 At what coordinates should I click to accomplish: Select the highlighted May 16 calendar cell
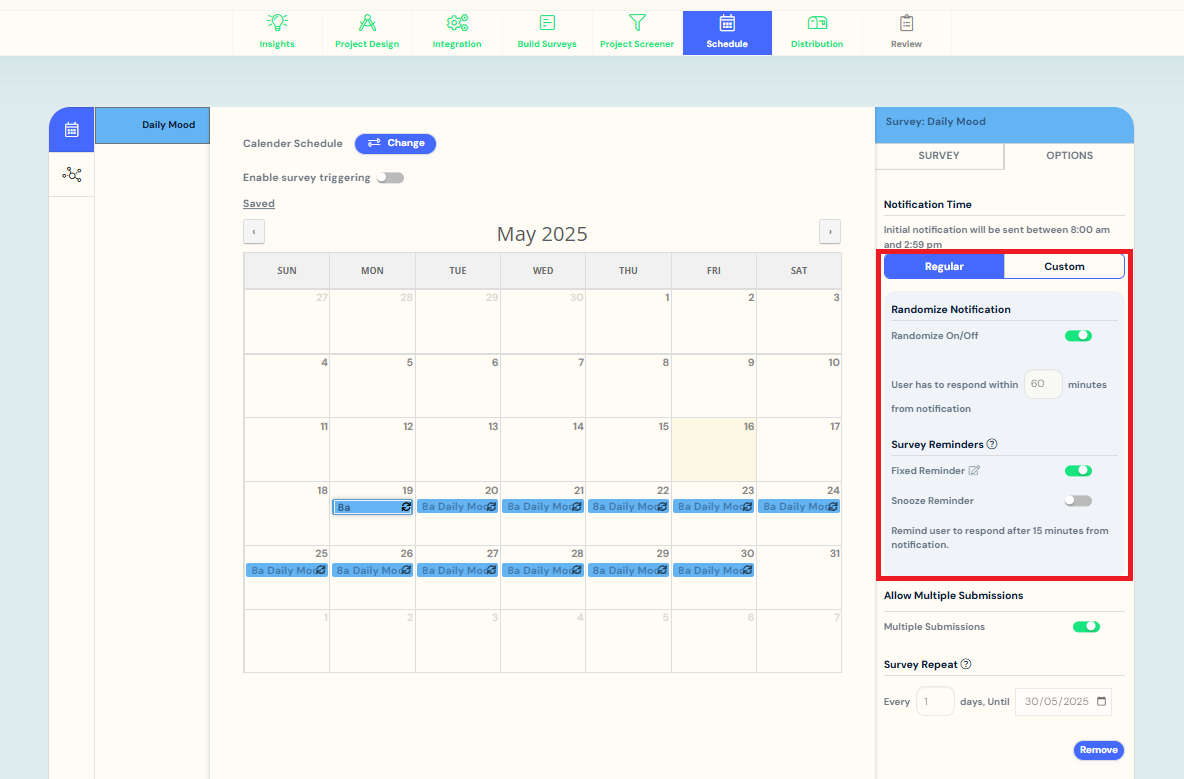pos(714,449)
